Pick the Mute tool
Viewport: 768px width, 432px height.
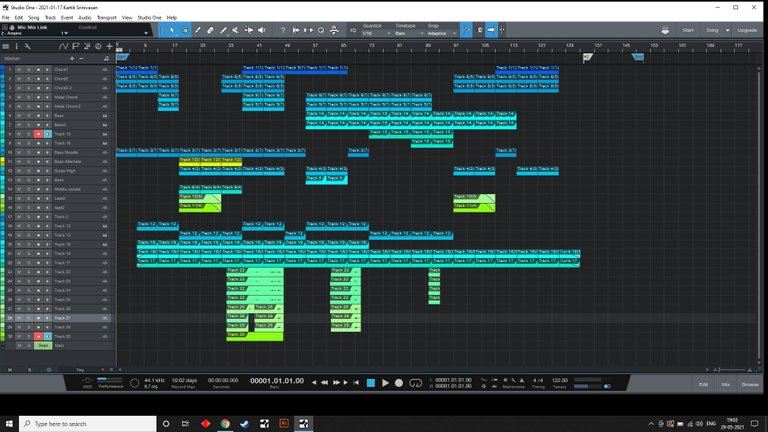234,30
